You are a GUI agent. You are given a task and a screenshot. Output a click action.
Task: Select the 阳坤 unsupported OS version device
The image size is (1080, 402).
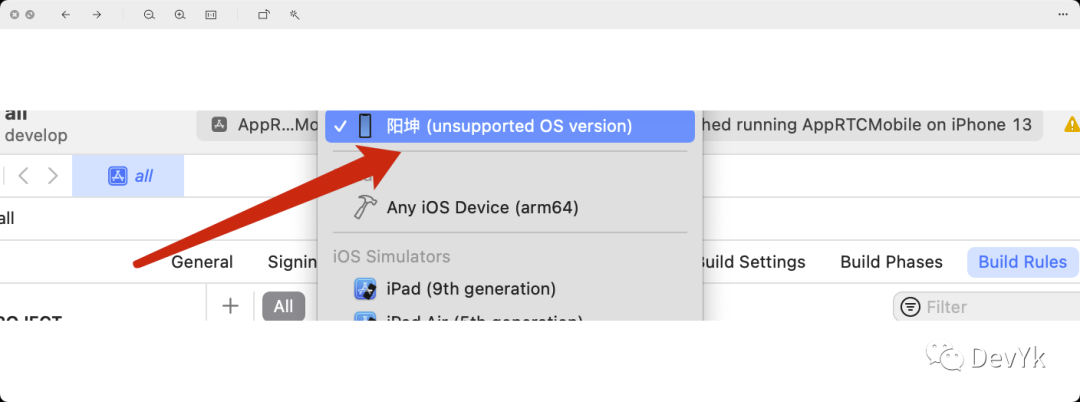point(509,126)
